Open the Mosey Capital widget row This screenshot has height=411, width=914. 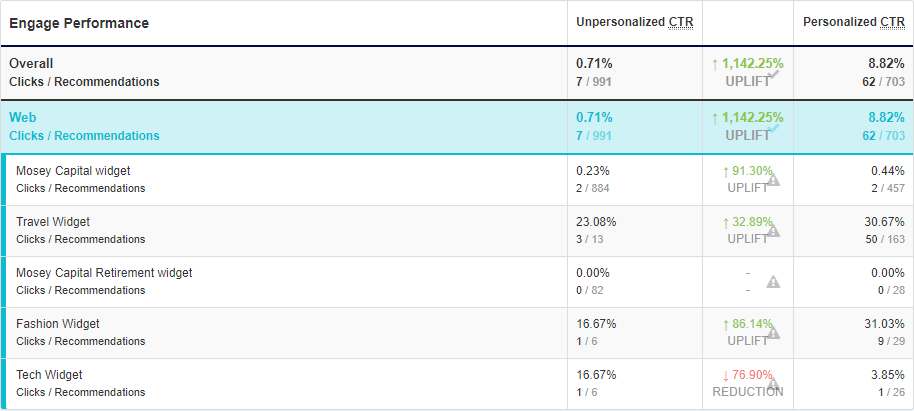point(457,180)
